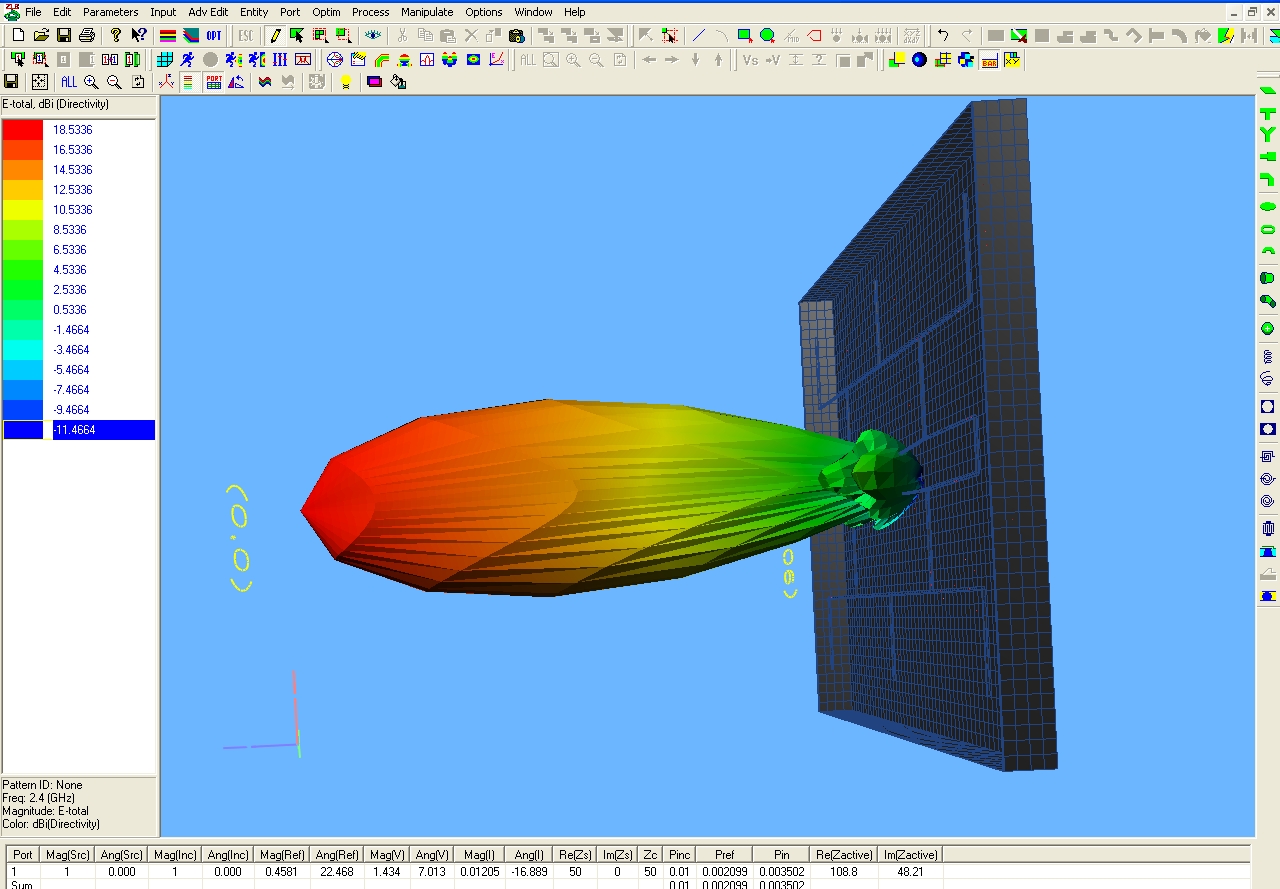Click the XY plot icon
Screen dimensions: 1280x889
coord(1013,59)
